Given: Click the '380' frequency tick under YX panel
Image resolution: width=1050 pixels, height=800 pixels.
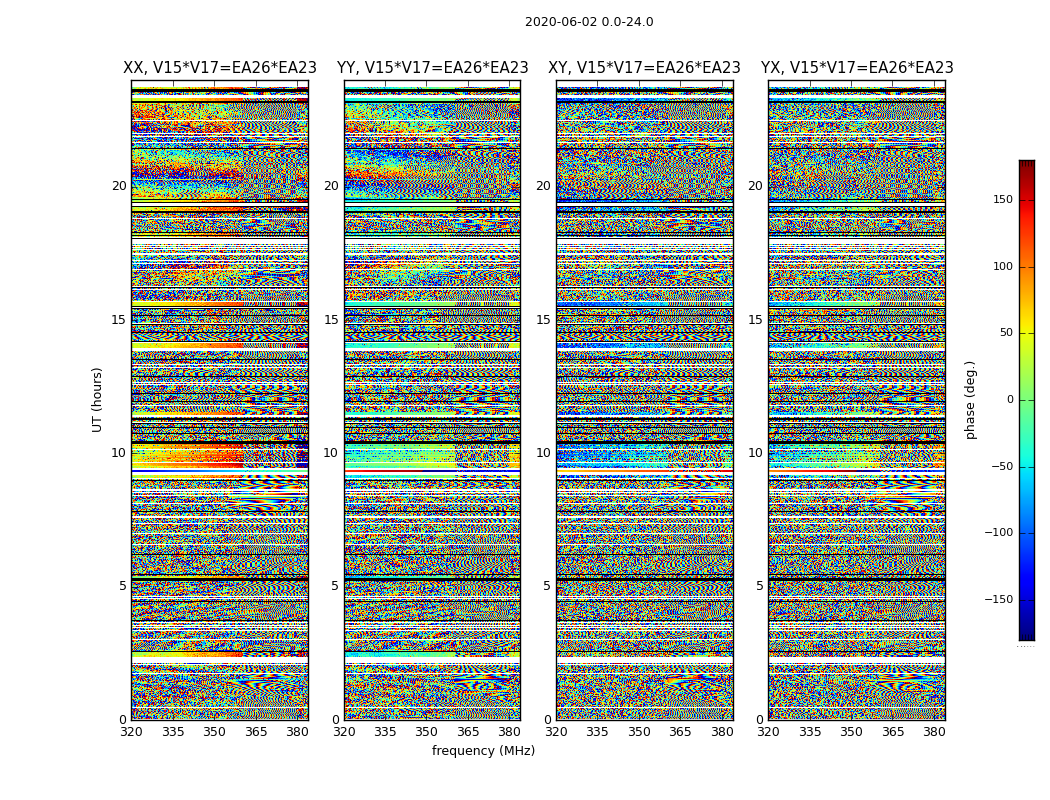Looking at the screenshot, I should click(x=934, y=732).
